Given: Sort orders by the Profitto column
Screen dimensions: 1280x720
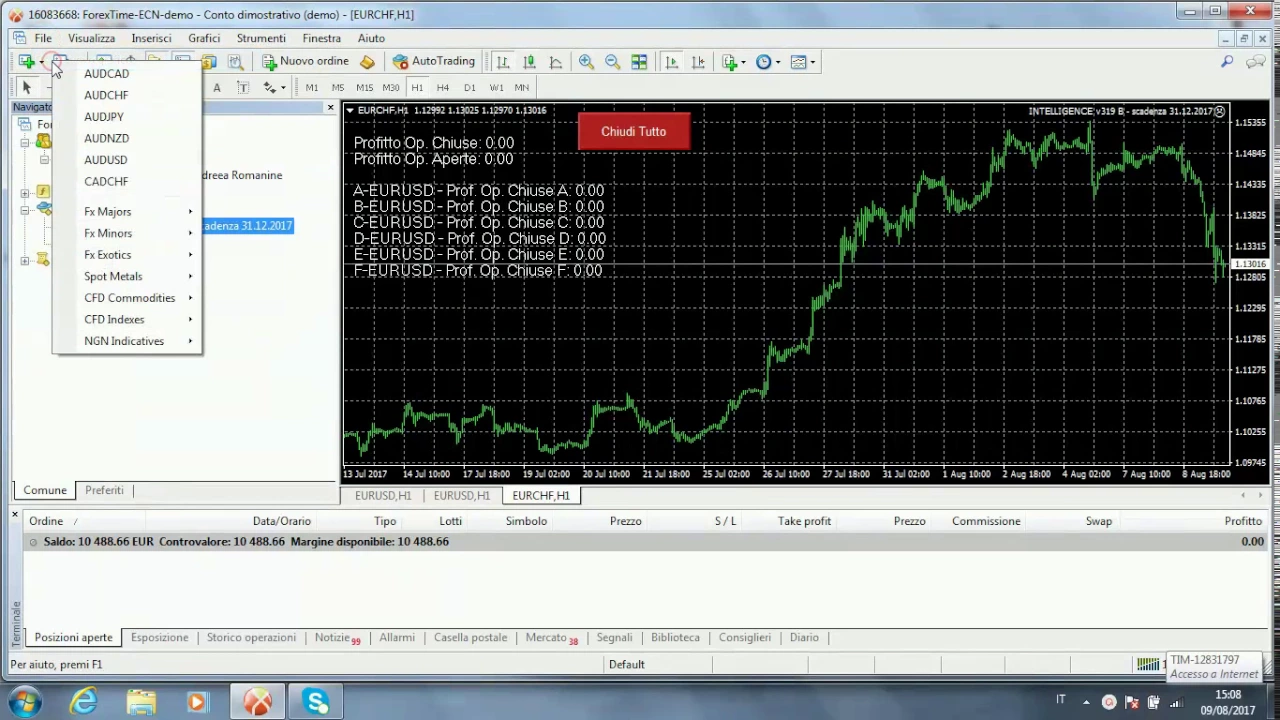Looking at the screenshot, I should tap(1243, 521).
